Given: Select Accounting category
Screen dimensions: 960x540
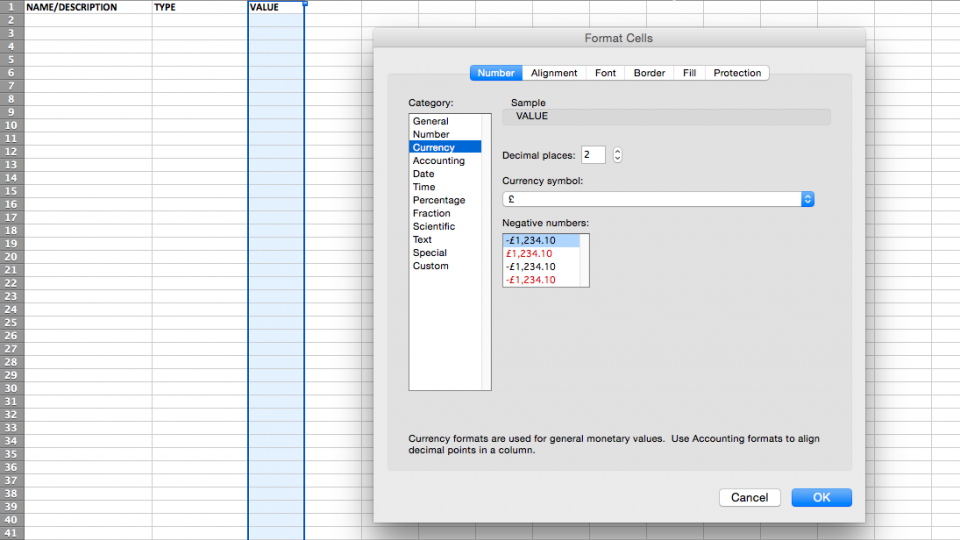Looking at the screenshot, I should tap(445, 160).
